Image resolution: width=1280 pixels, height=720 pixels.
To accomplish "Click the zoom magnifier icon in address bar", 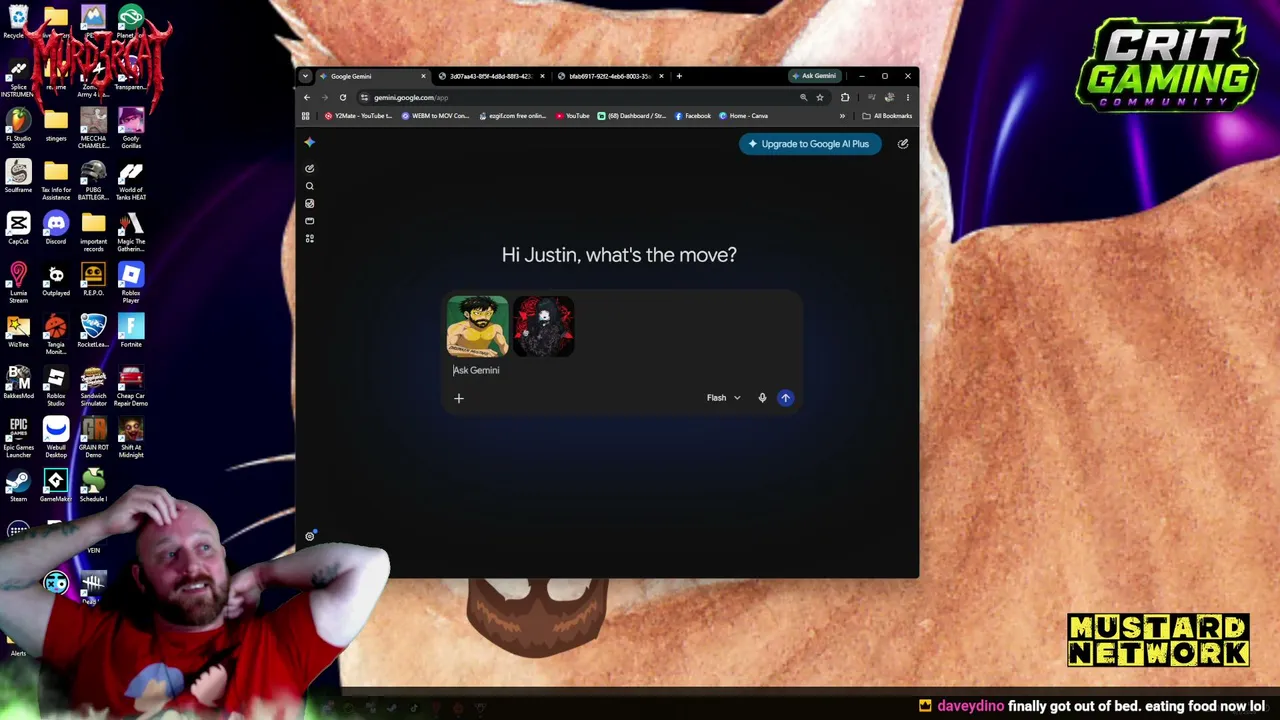I will click(x=803, y=97).
